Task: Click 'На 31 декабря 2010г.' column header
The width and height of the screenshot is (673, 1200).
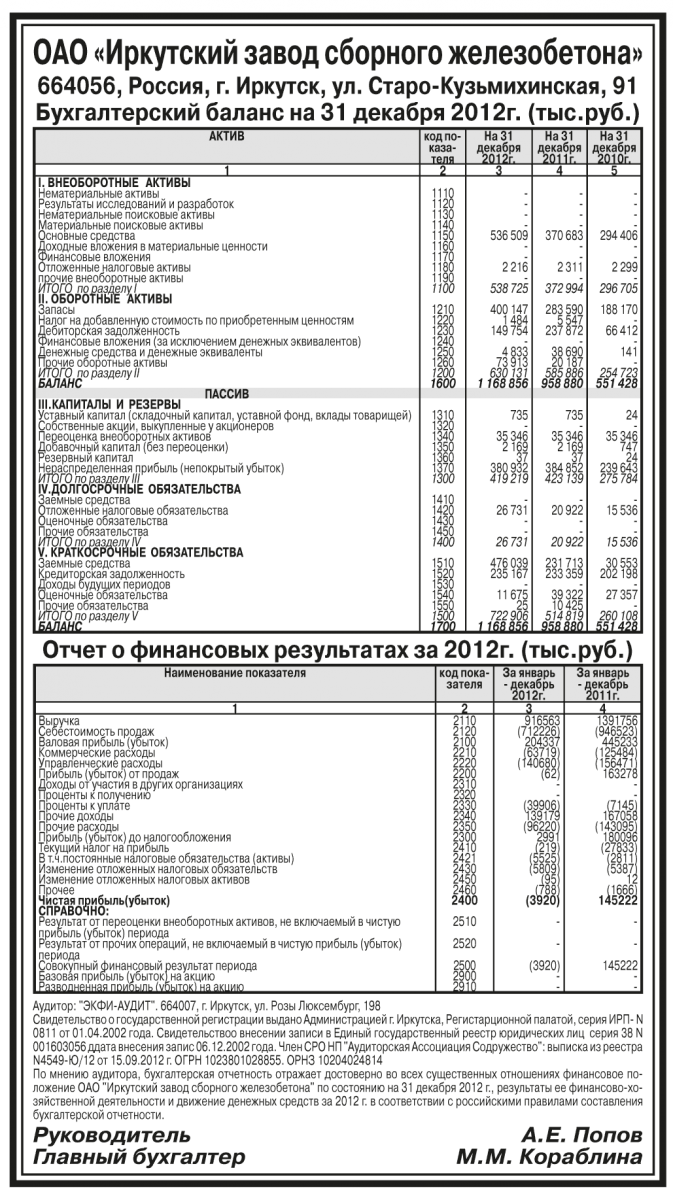Action: pyautogui.click(x=613, y=147)
